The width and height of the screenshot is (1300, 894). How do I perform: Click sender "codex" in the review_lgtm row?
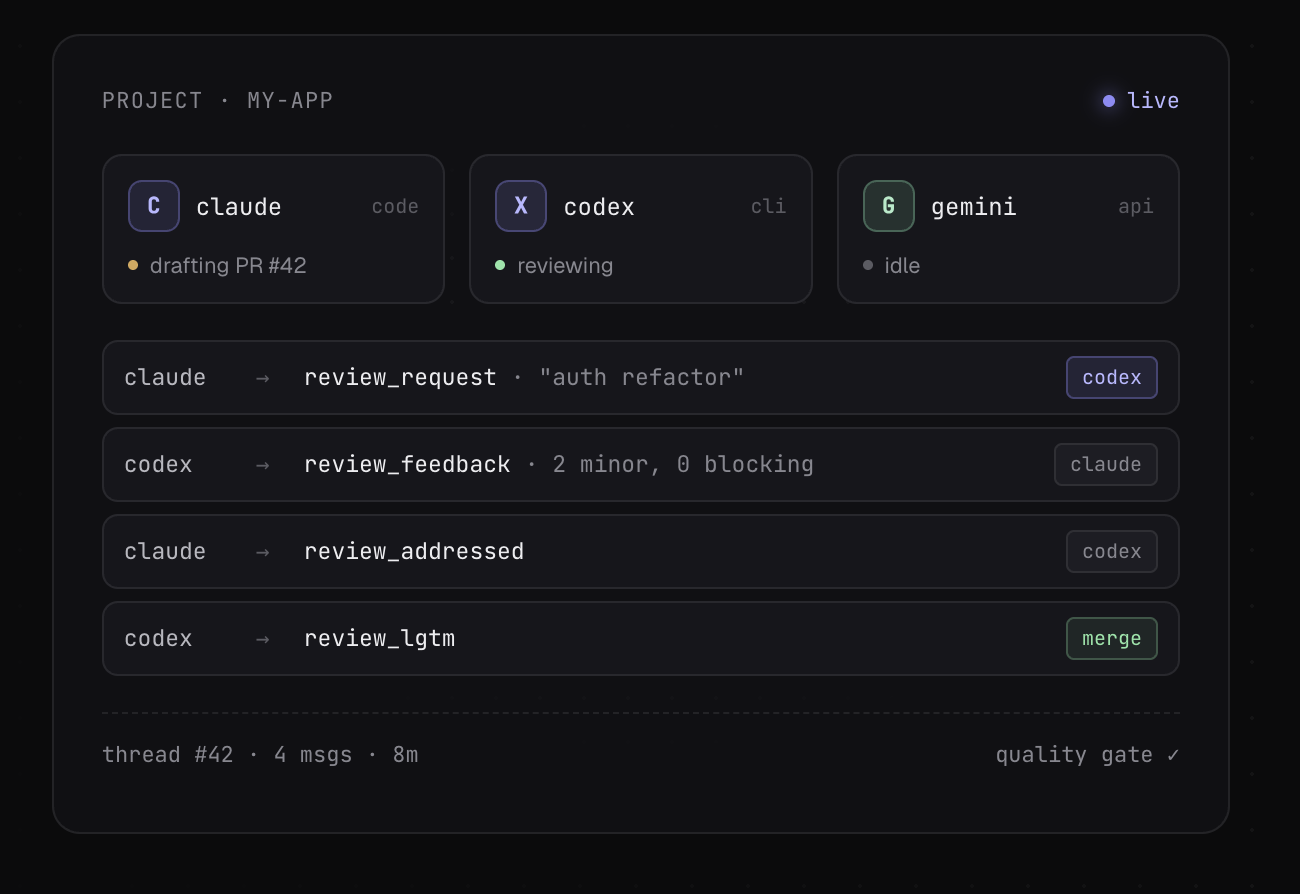pyautogui.click(x=158, y=639)
